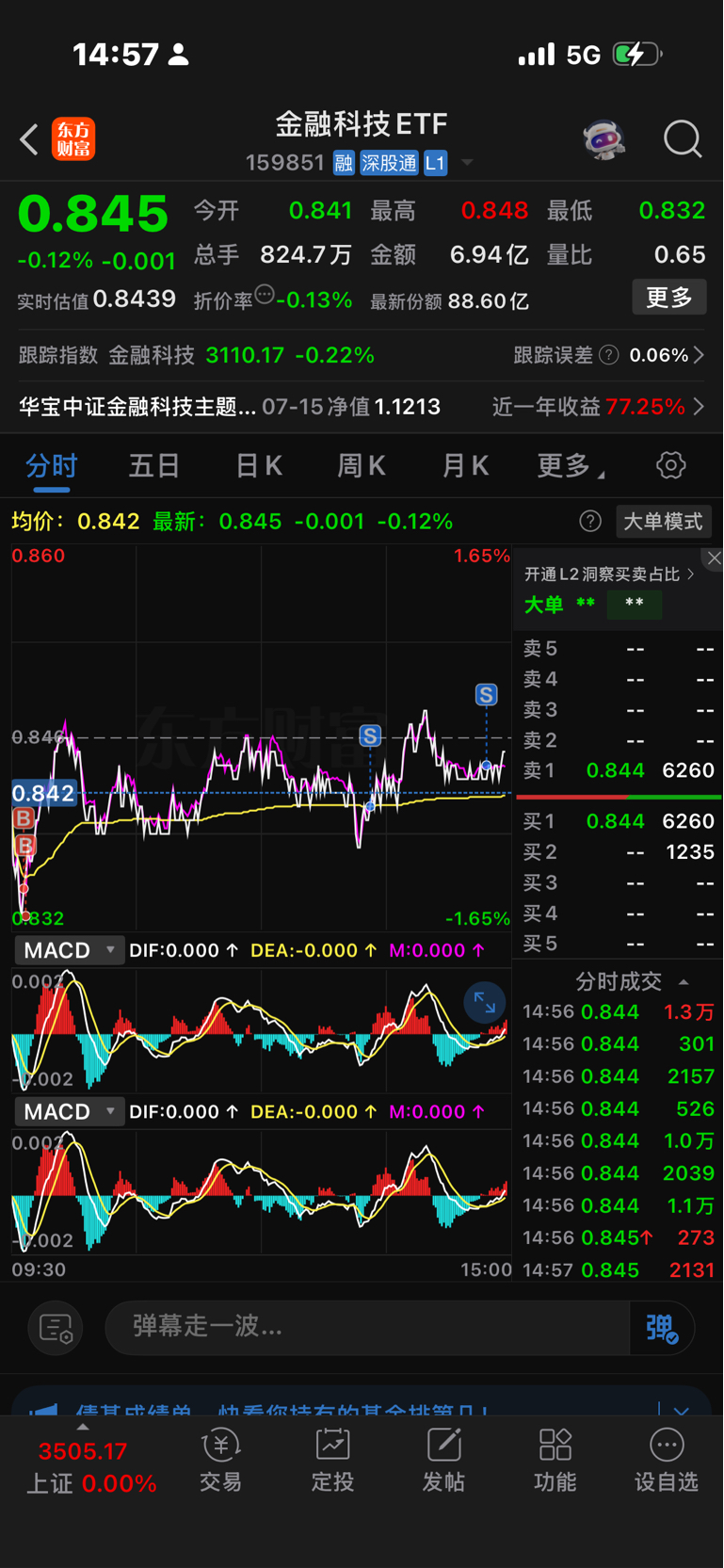The width and height of the screenshot is (724, 1568).
Task: Open the 上证 3505.17 index ticker
Action: [90, 1467]
